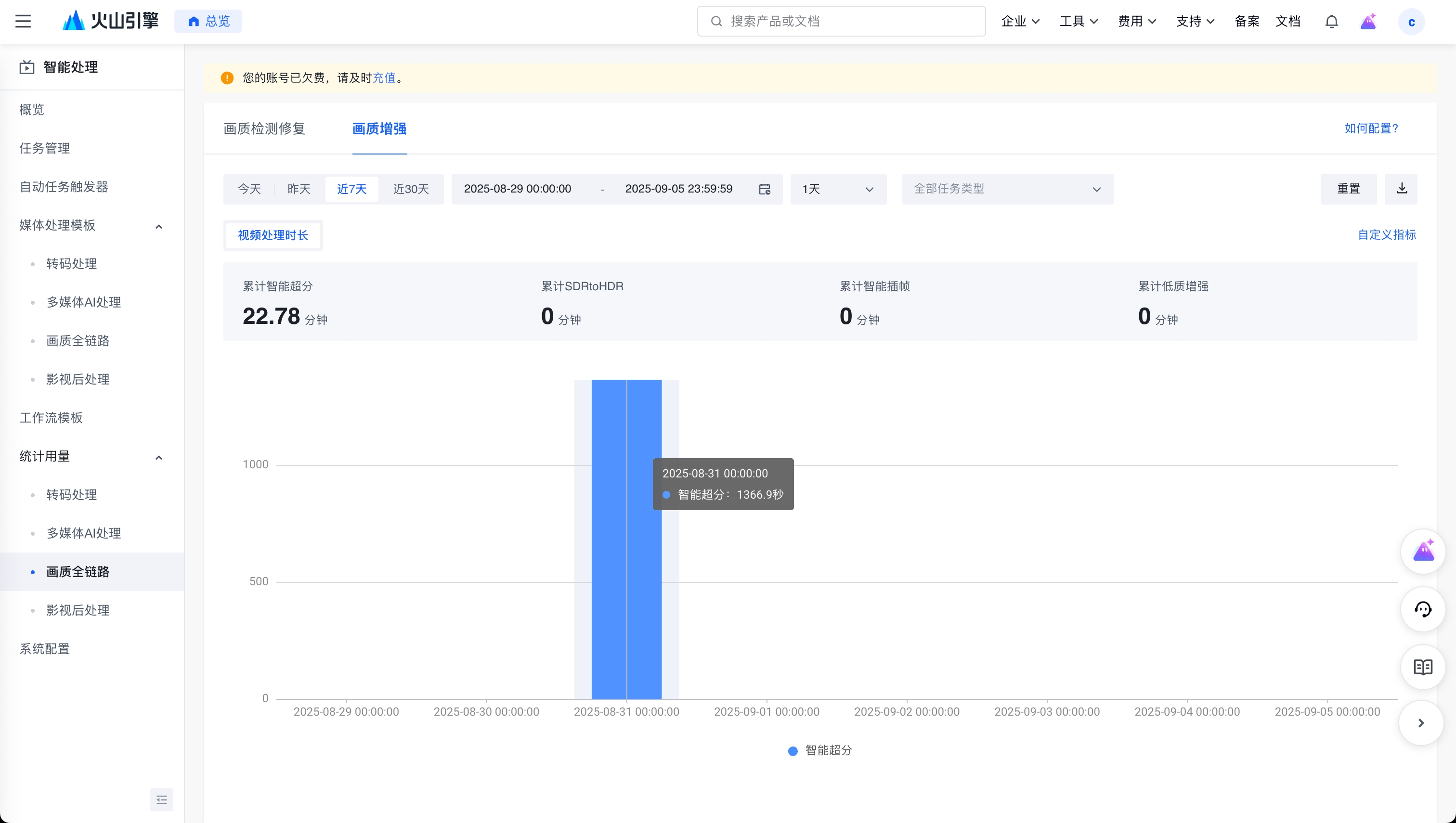Image resolution: width=1456 pixels, height=823 pixels.
Task: Click the download data icon
Action: click(1401, 189)
